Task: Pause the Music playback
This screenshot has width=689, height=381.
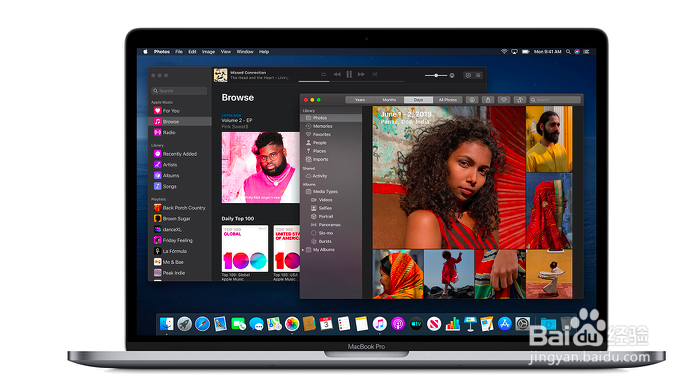Action: [349, 74]
